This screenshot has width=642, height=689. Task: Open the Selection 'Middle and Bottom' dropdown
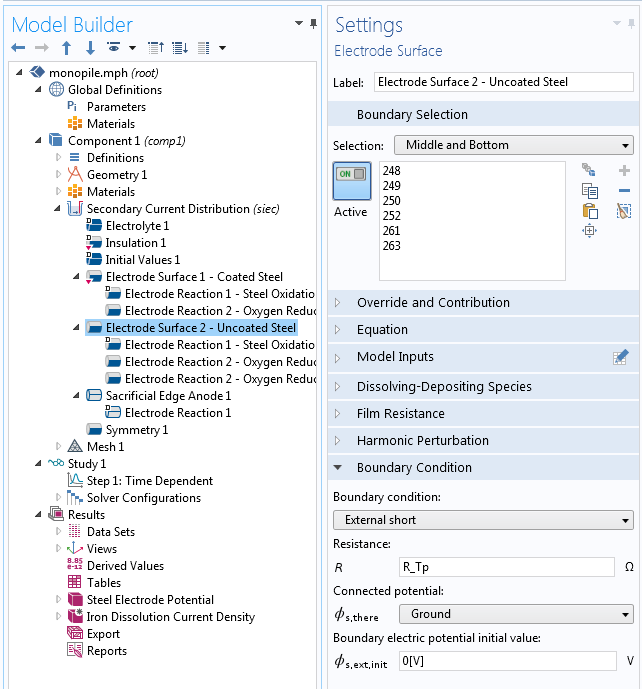(514, 145)
